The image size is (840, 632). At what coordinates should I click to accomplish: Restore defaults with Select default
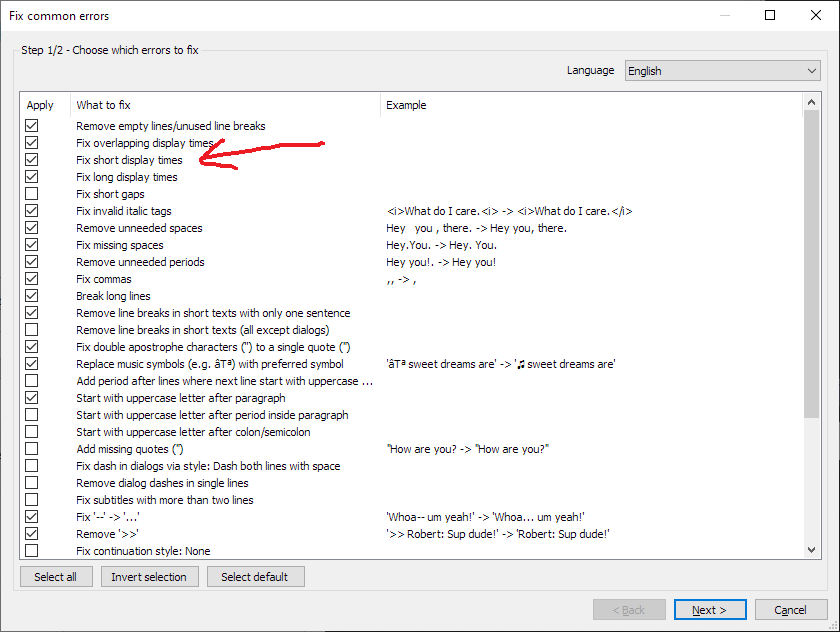(x=255, y=576)
